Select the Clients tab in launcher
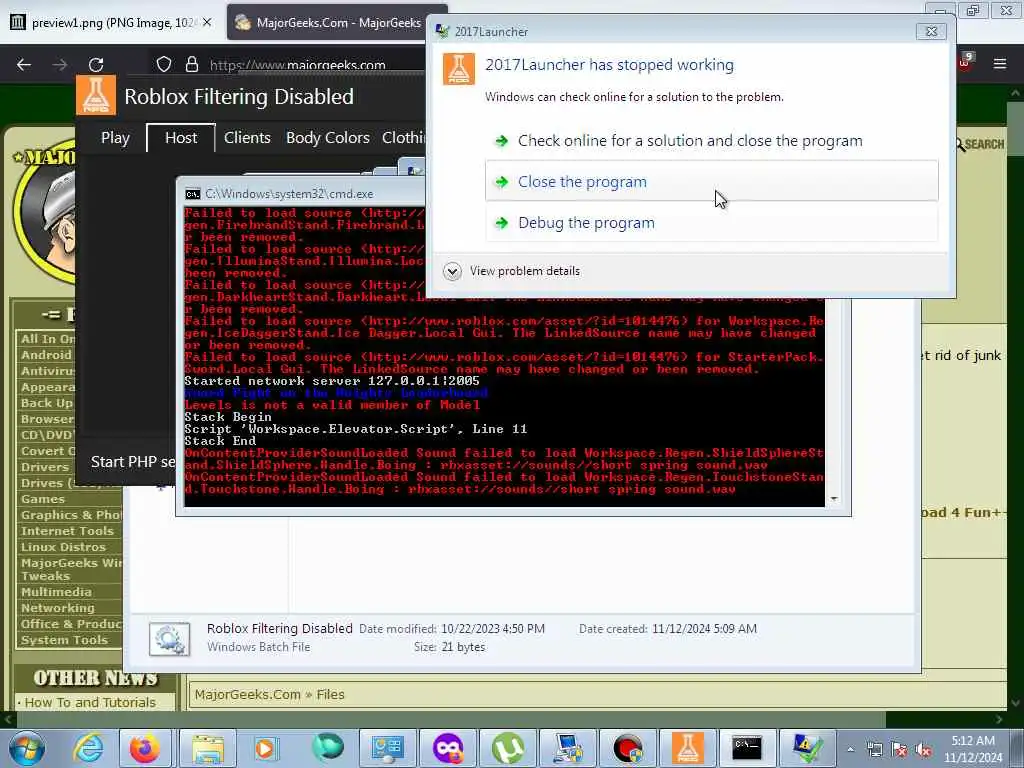This screenshot has height=768, width=1024. (x=247, y=138)
